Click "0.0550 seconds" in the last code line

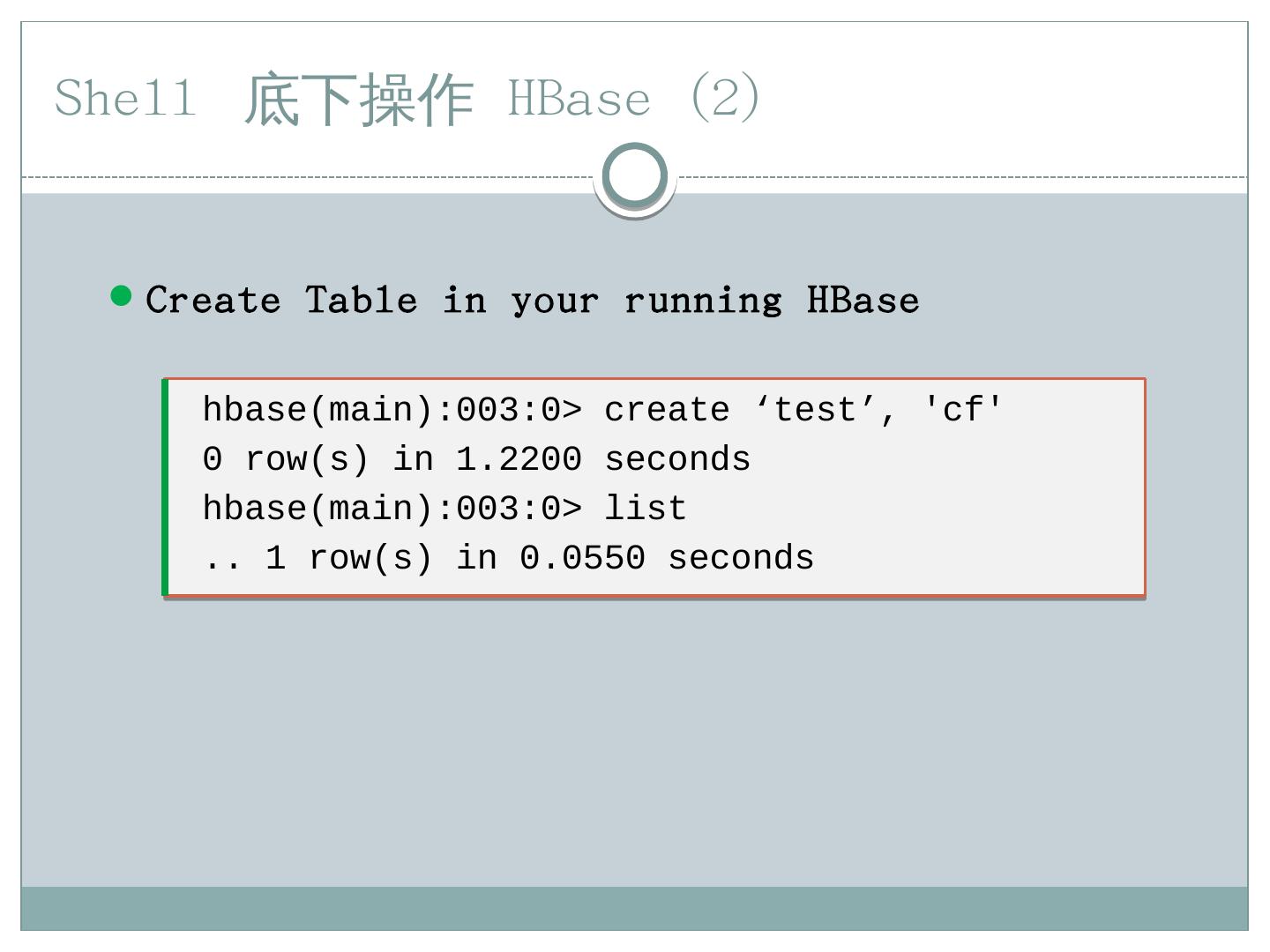pyautogui.click(x=667, y=558)
